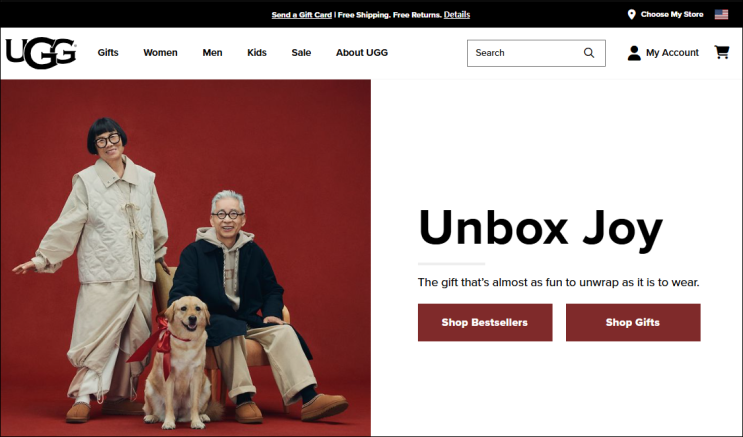Click the My Account text link

point(672,53)
